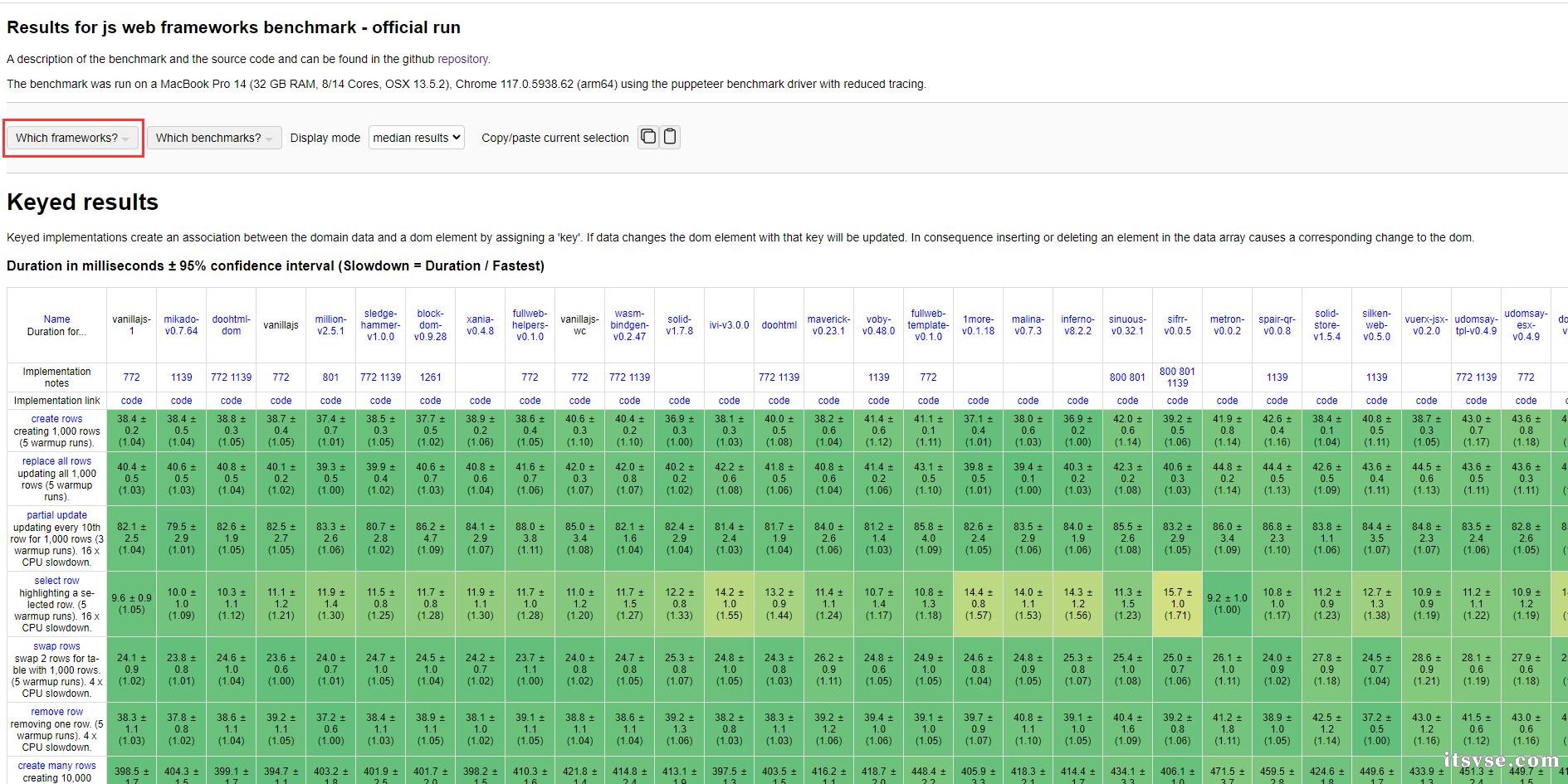Click the 9.6 ± 0.9 vanillajs-1 select row cell
Image resolution: width=1568 pixels, height=784 pixels.
tap(131, 604)
